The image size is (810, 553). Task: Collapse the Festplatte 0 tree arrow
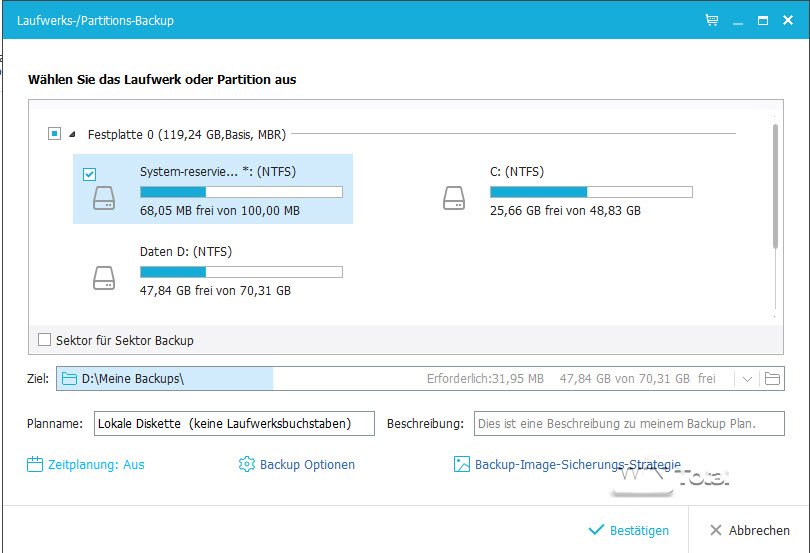[x=73, y=133]
